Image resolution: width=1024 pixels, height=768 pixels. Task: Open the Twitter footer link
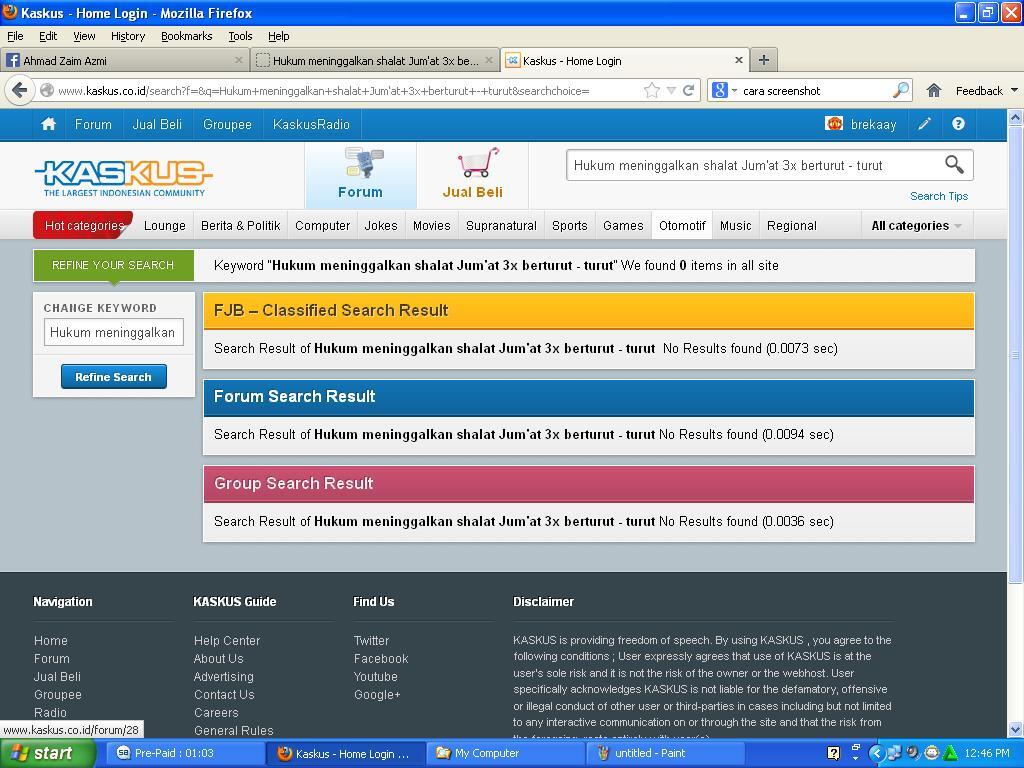pos(371,641)
